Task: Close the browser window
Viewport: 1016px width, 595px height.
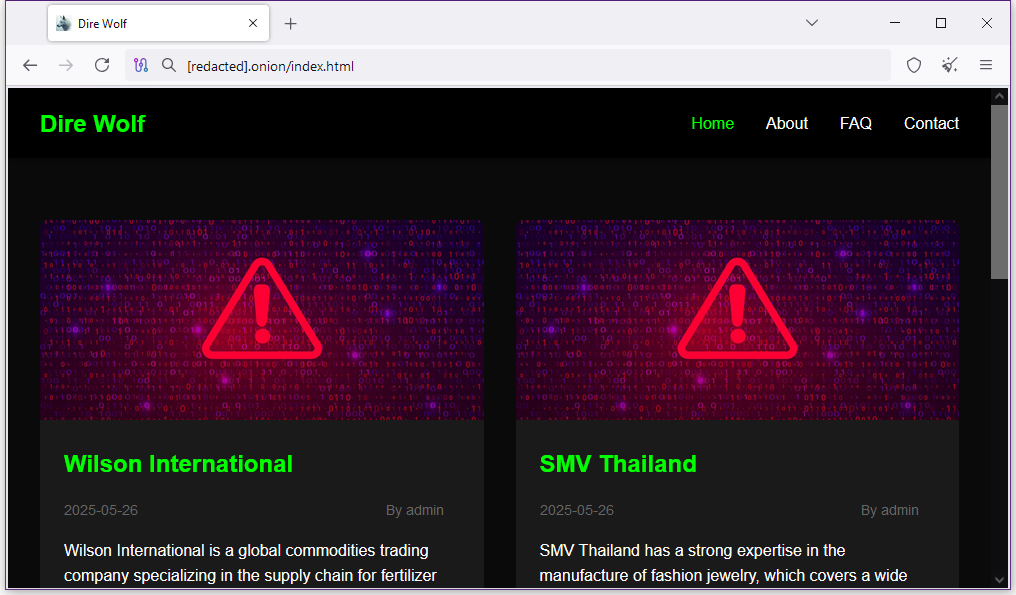Action: 986,23
